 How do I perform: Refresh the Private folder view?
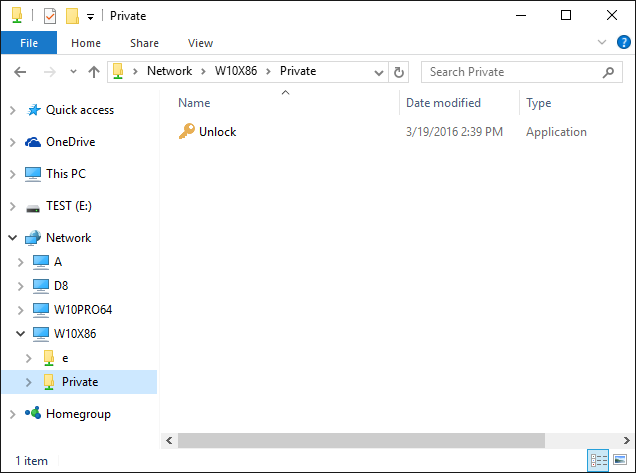[x=399, y=72]
